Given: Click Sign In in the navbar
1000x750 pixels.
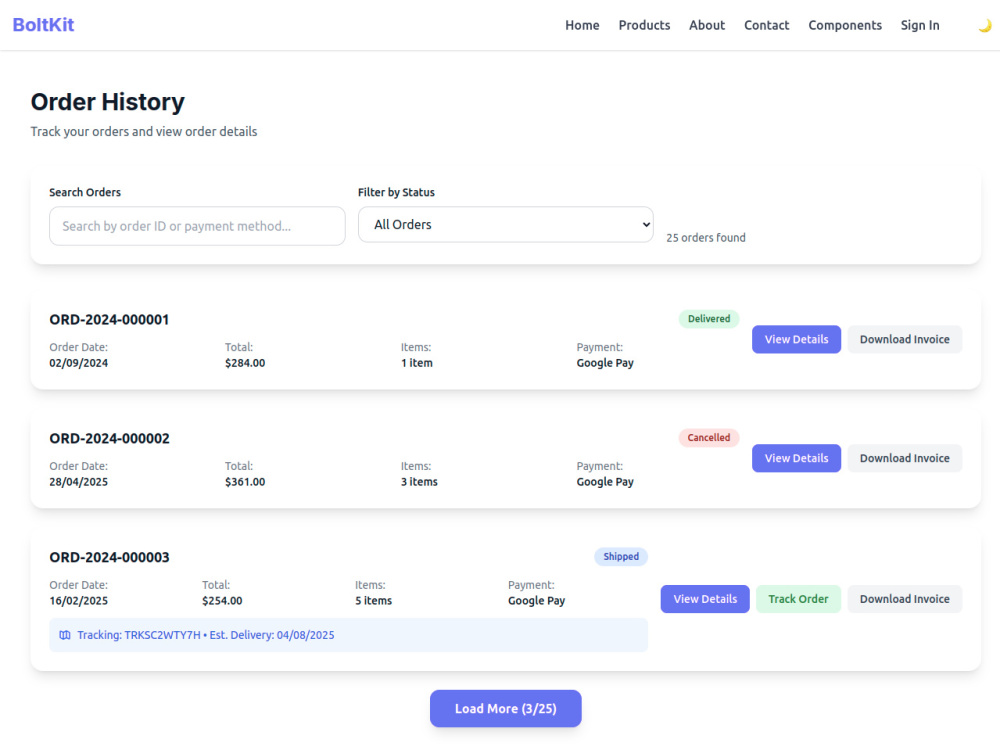Looking at the screenshot, I should tap(920, 26).
